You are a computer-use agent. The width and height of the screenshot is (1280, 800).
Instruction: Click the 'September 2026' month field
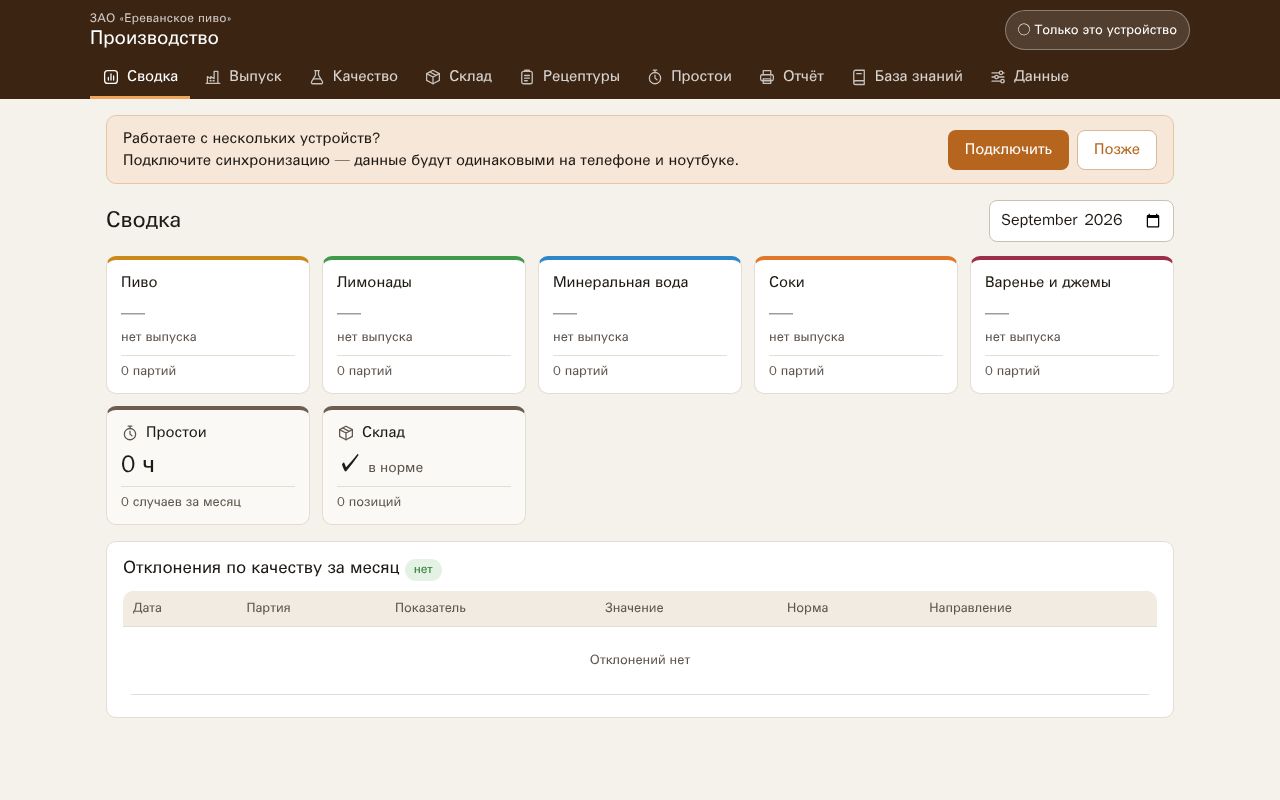click(x=1081, y=221)
